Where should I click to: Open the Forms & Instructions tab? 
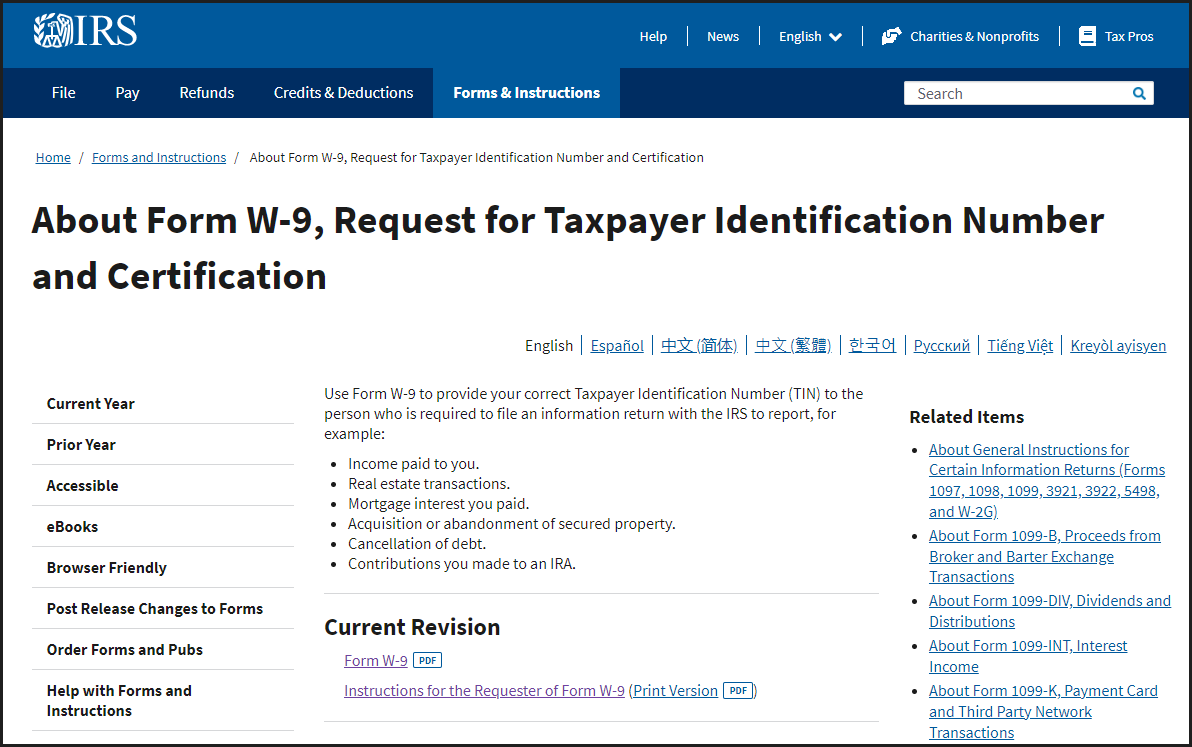(x=526, y=93)
